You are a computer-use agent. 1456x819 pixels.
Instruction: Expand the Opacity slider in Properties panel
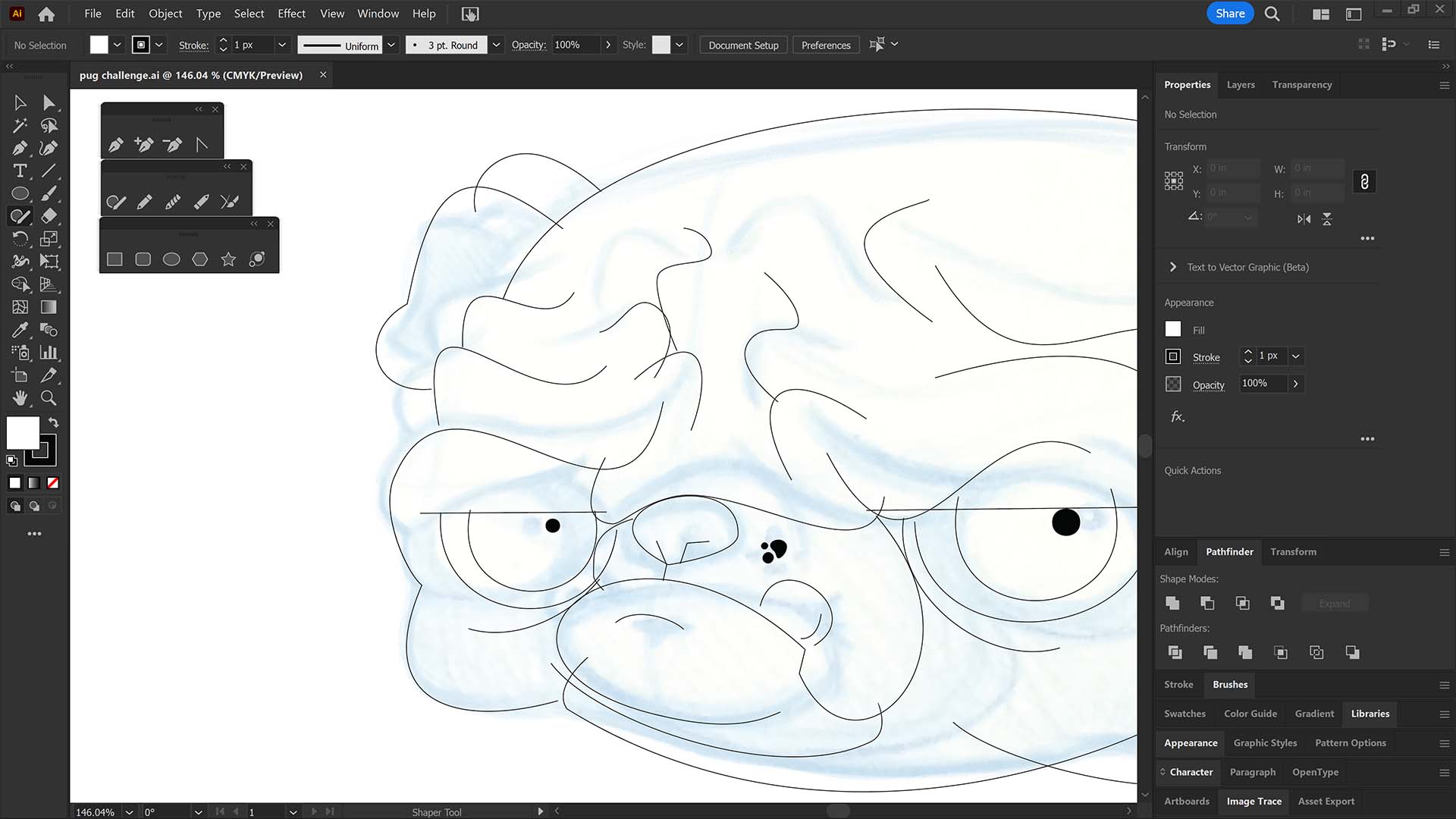(1296, 384)
